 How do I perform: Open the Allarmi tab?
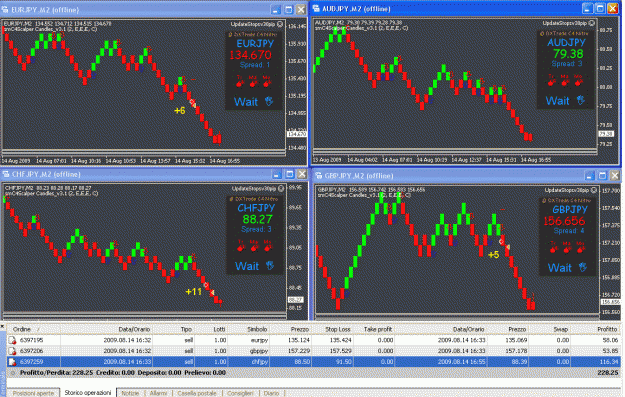click(x=159, y=393)
